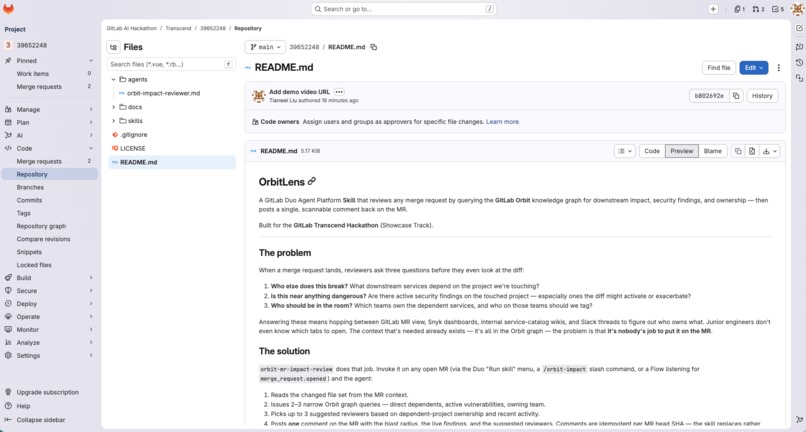This screenshot has height=432, width=806.
Task: Switch to the Preview view tab
Action: pyautogui.click(x=682, y=151)
